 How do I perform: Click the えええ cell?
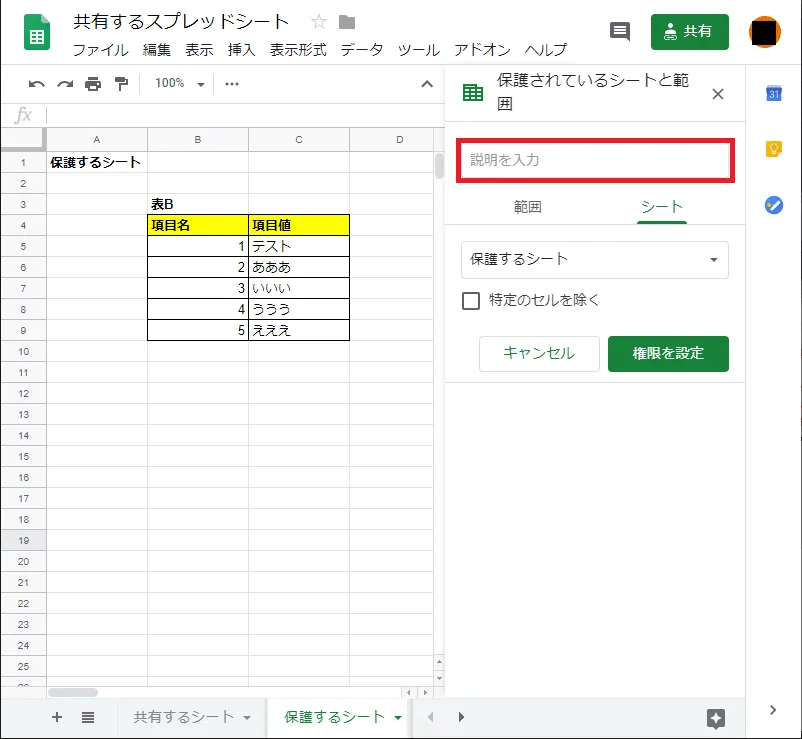[x=299, y=330]
